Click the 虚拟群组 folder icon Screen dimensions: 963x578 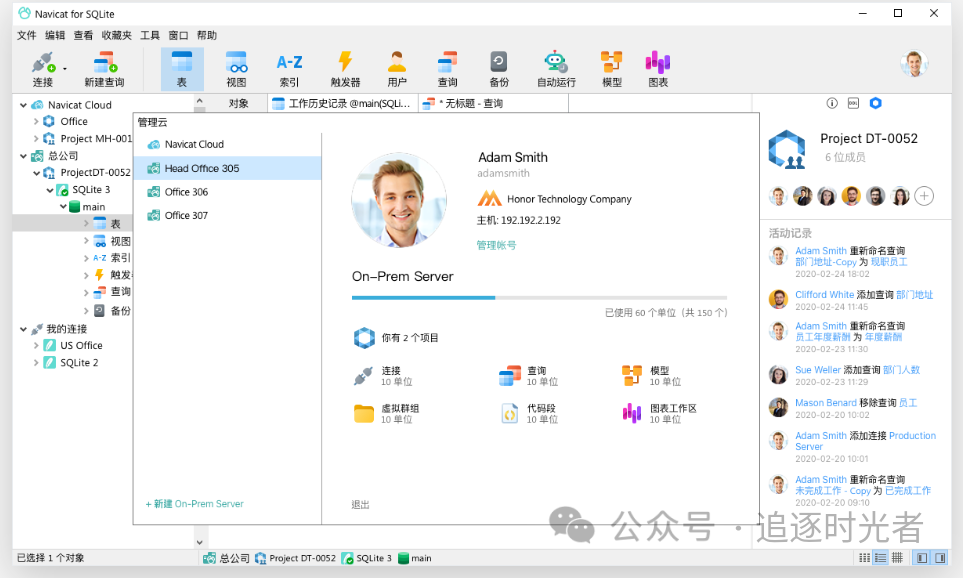pos(364,414)
